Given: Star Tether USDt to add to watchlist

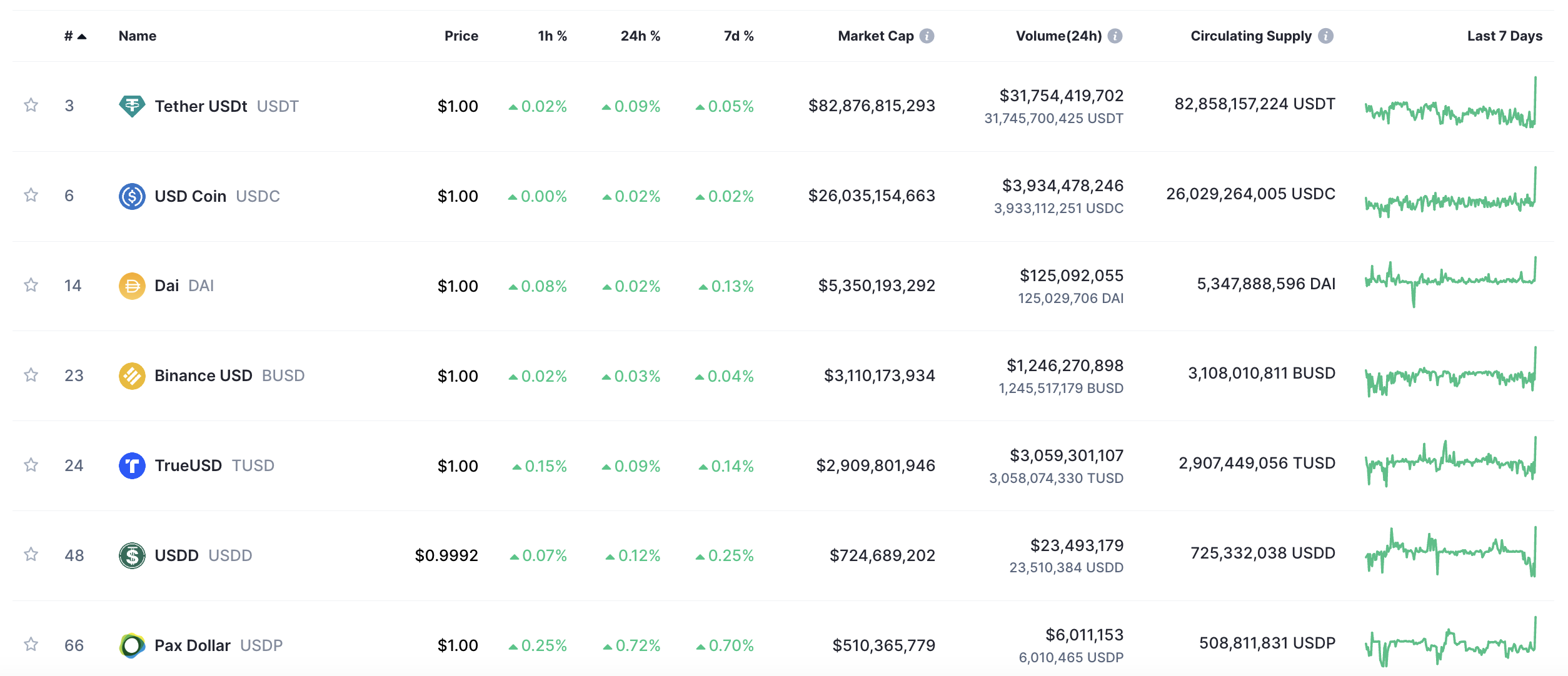Looking at the screenshot, I should click(31, 105).
